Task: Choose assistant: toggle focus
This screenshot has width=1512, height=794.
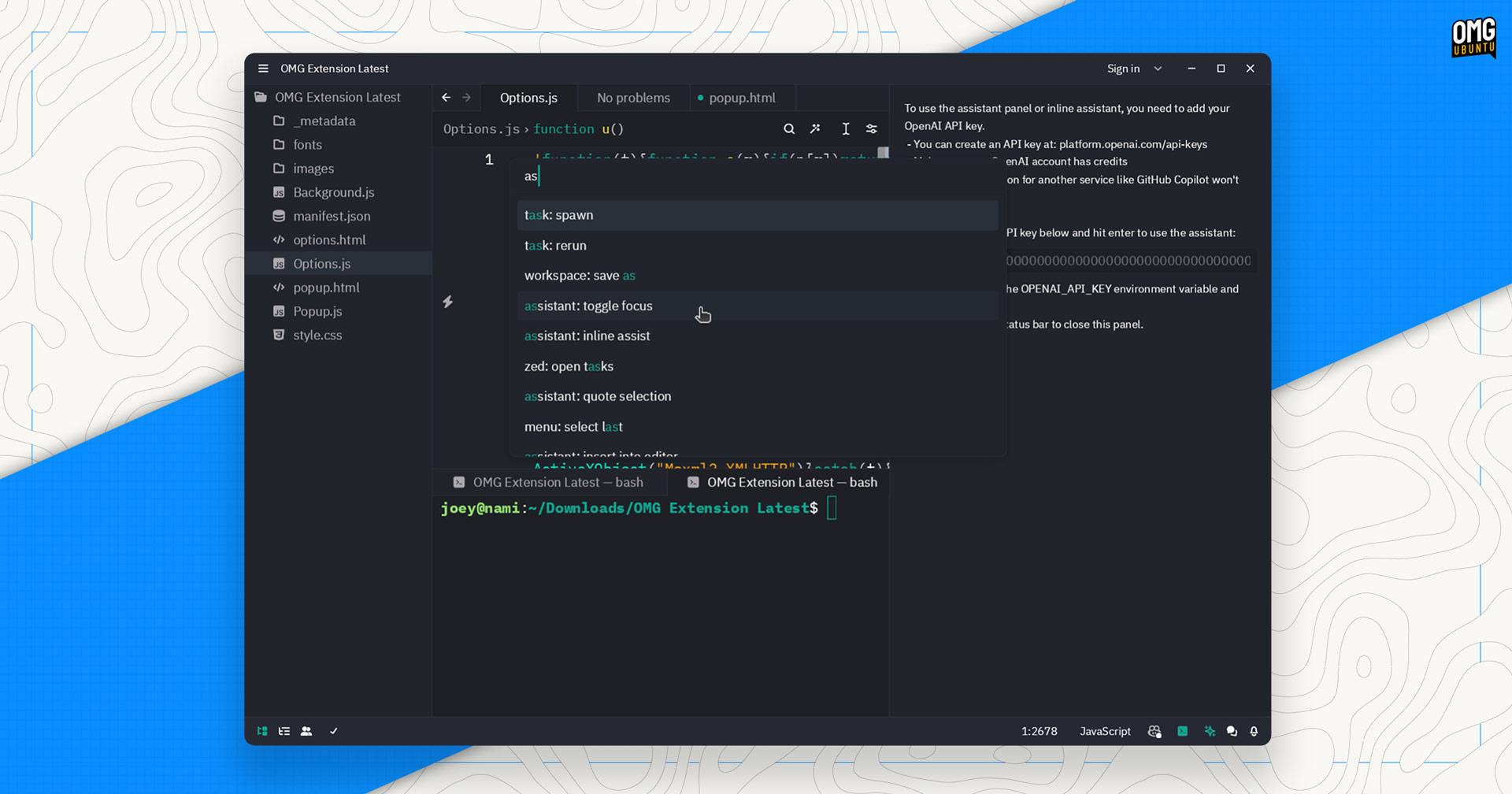Action: (758, 306)
